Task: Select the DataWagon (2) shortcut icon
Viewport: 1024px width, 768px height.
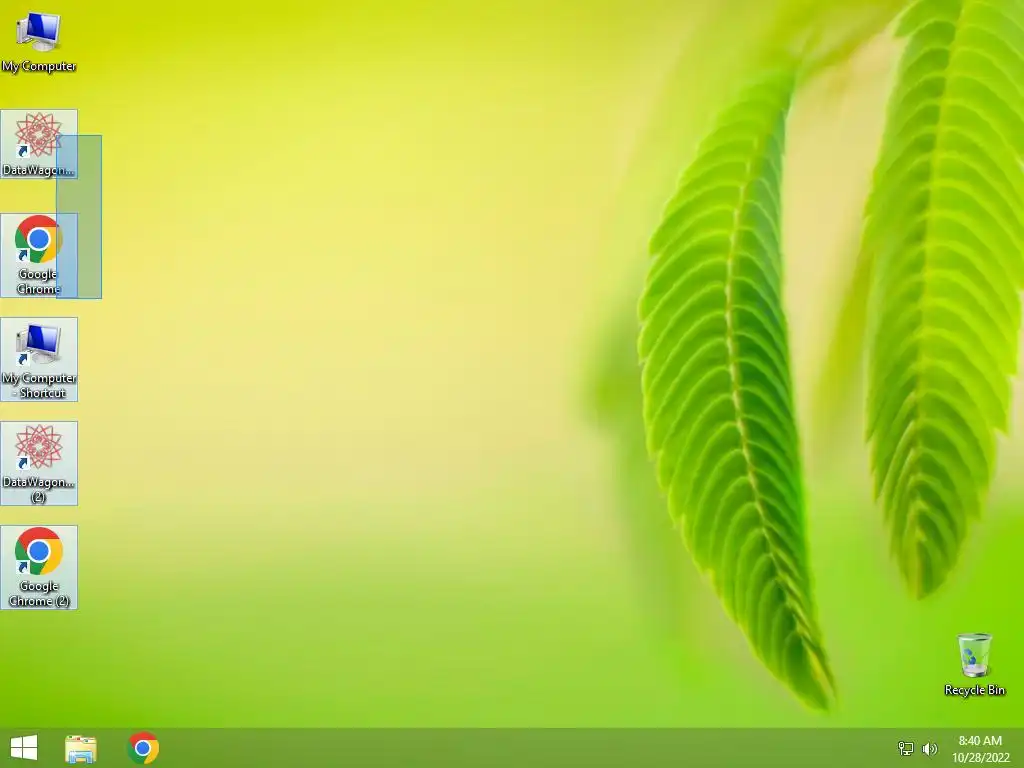Action: (x=39, y=463)
